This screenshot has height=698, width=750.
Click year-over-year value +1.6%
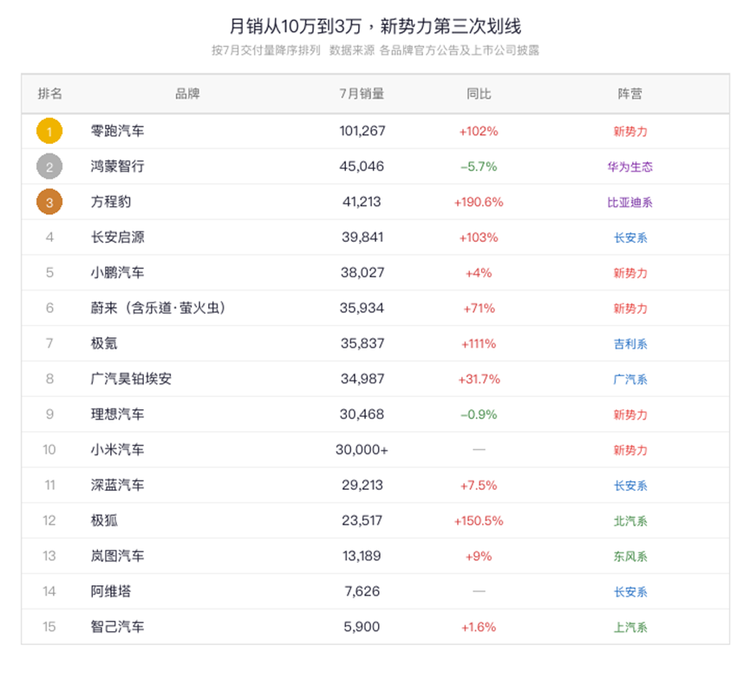click(x=479, y=627)
